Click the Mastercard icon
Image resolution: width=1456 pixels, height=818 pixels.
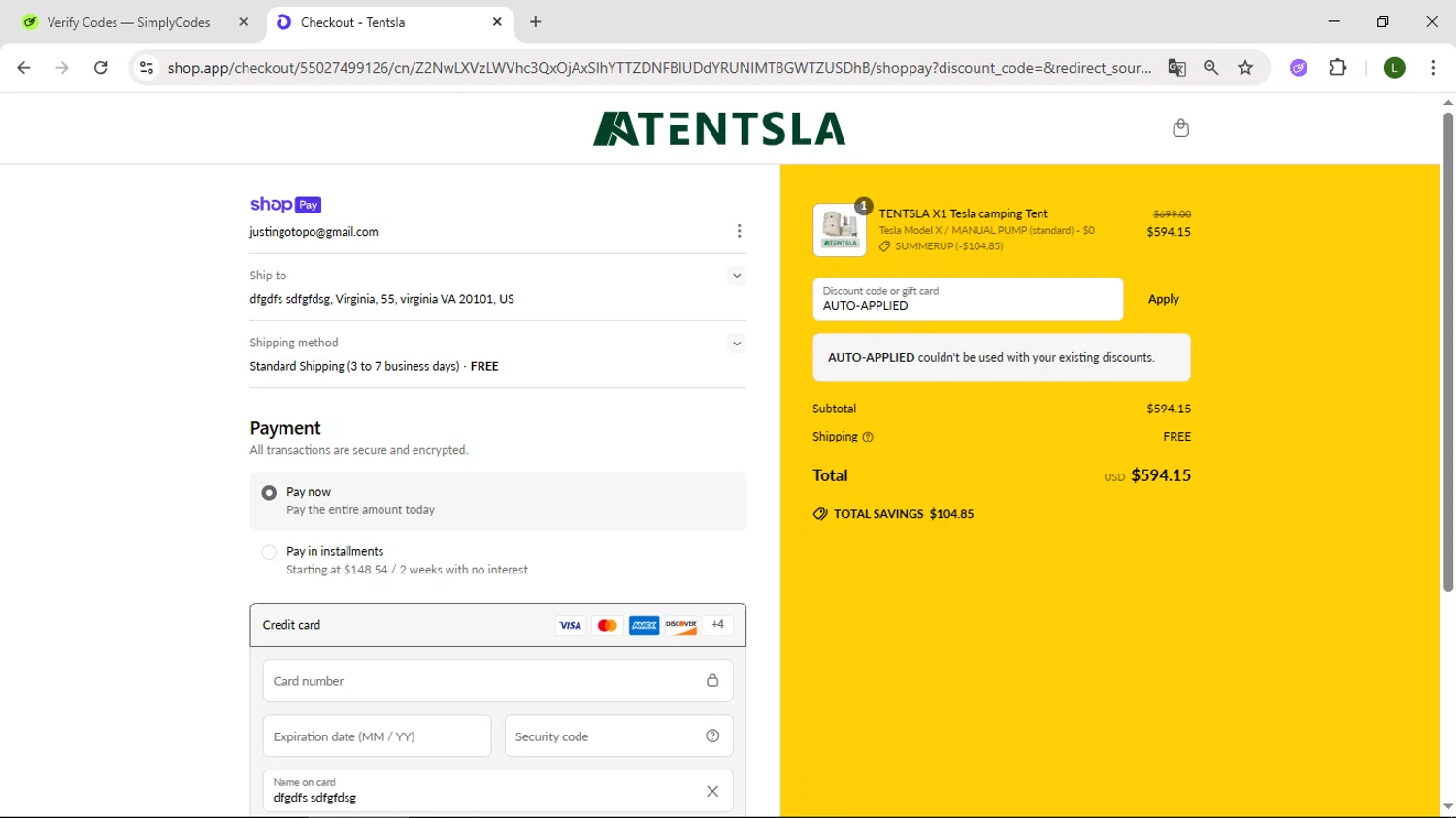pyautogui.click(x=607, y=625)
